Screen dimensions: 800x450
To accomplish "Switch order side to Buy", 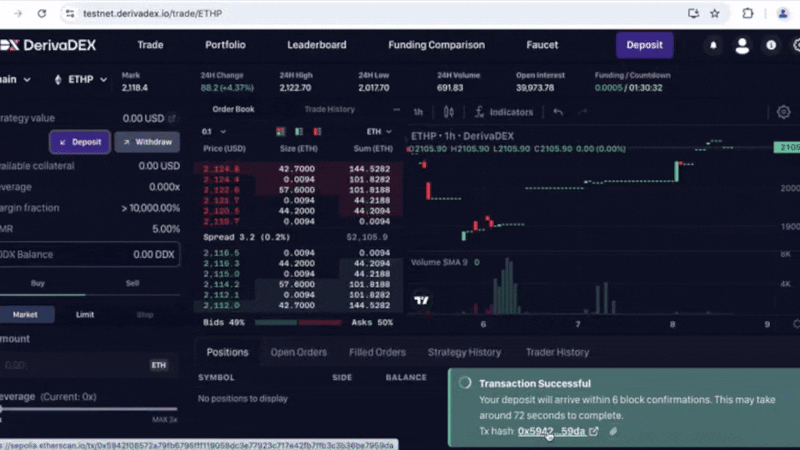I will tap(38, 283).
